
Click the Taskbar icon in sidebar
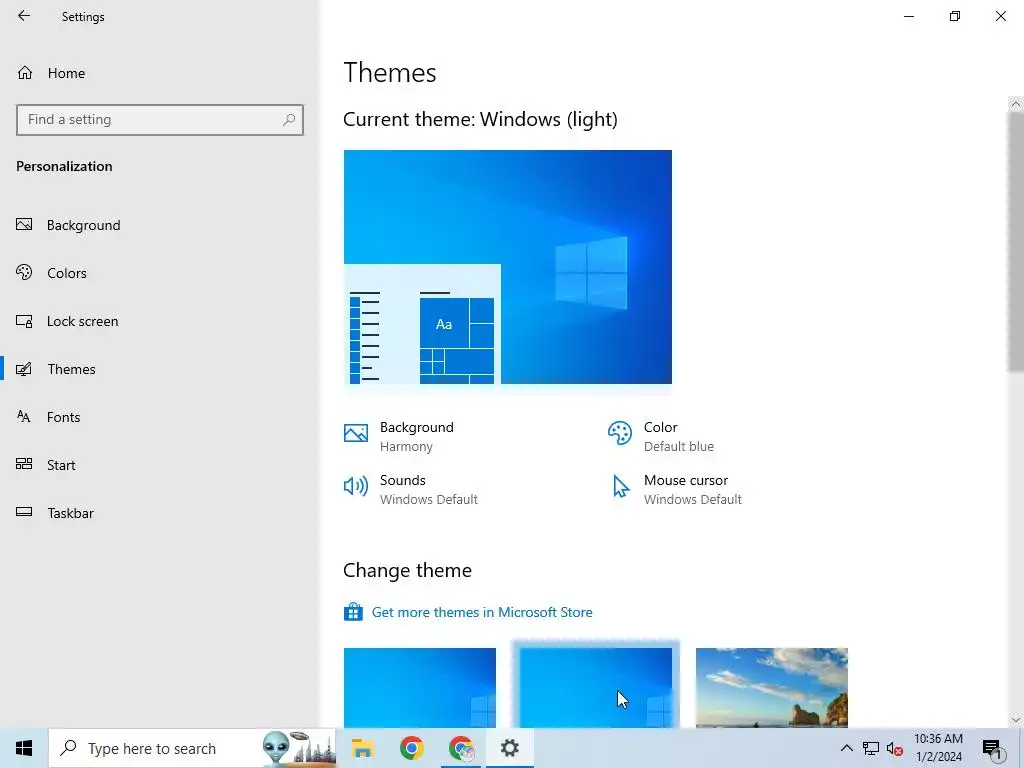click(24, 512)
